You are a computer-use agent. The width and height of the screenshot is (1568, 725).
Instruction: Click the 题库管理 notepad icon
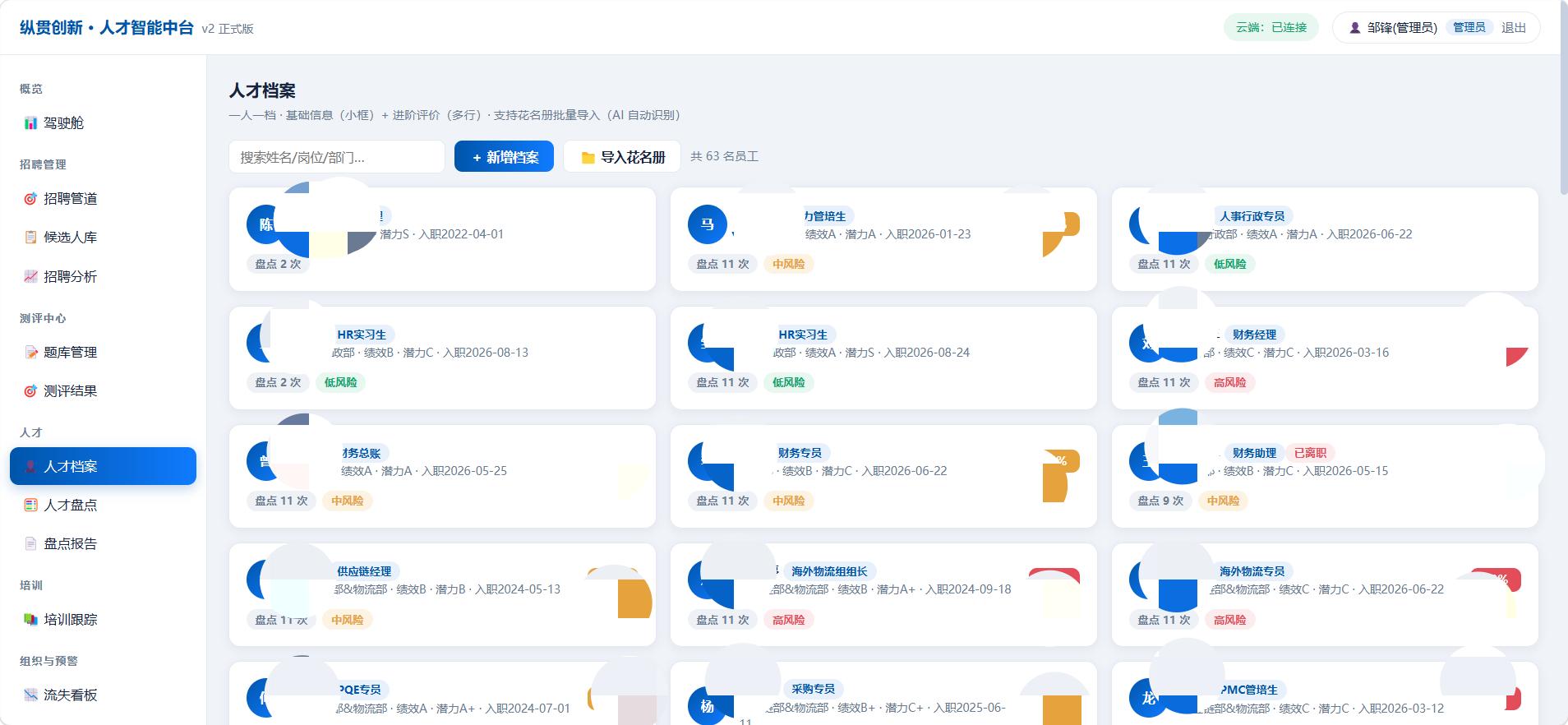click(x=30, y=353)
